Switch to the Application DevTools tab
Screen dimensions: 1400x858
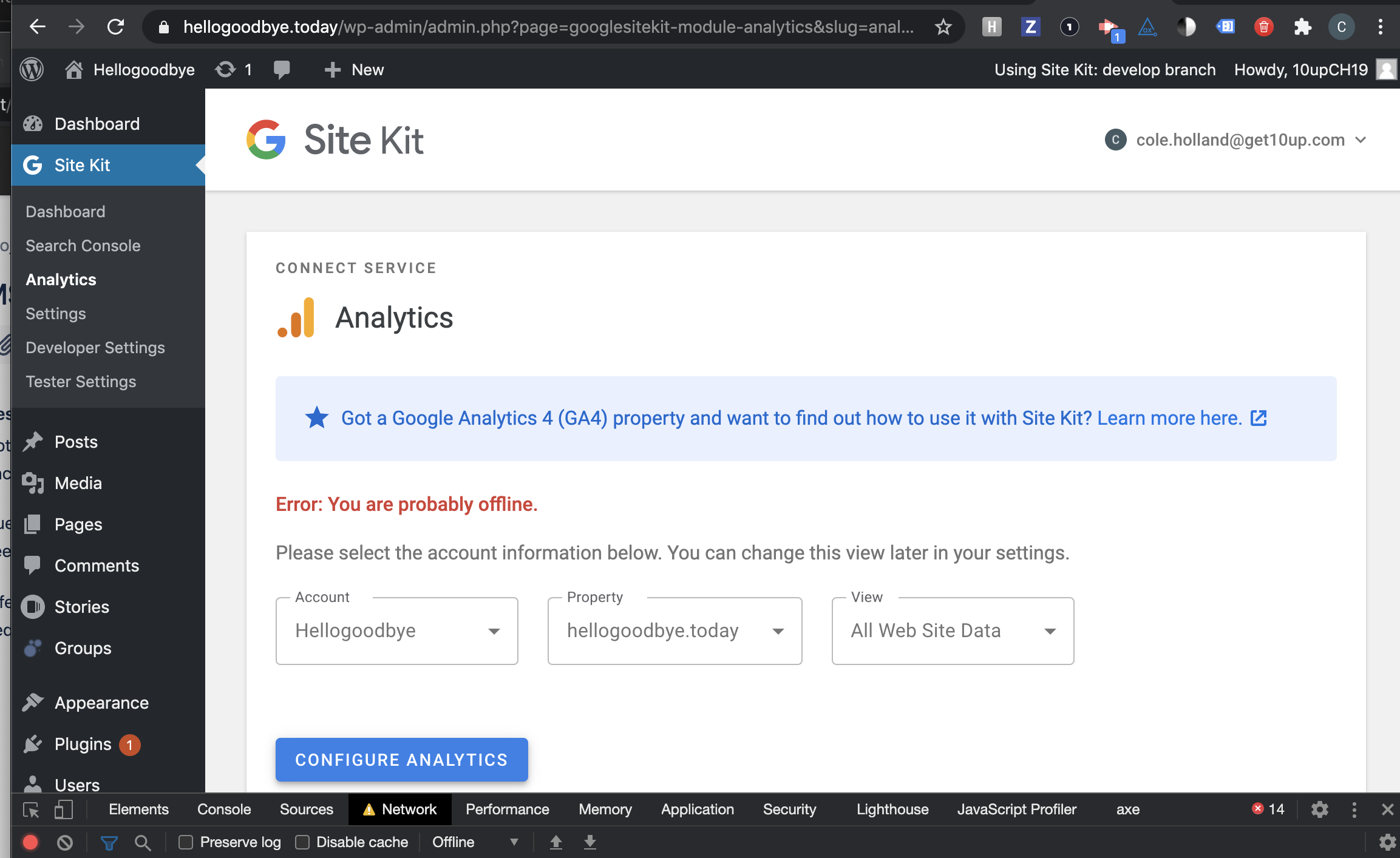698,809
